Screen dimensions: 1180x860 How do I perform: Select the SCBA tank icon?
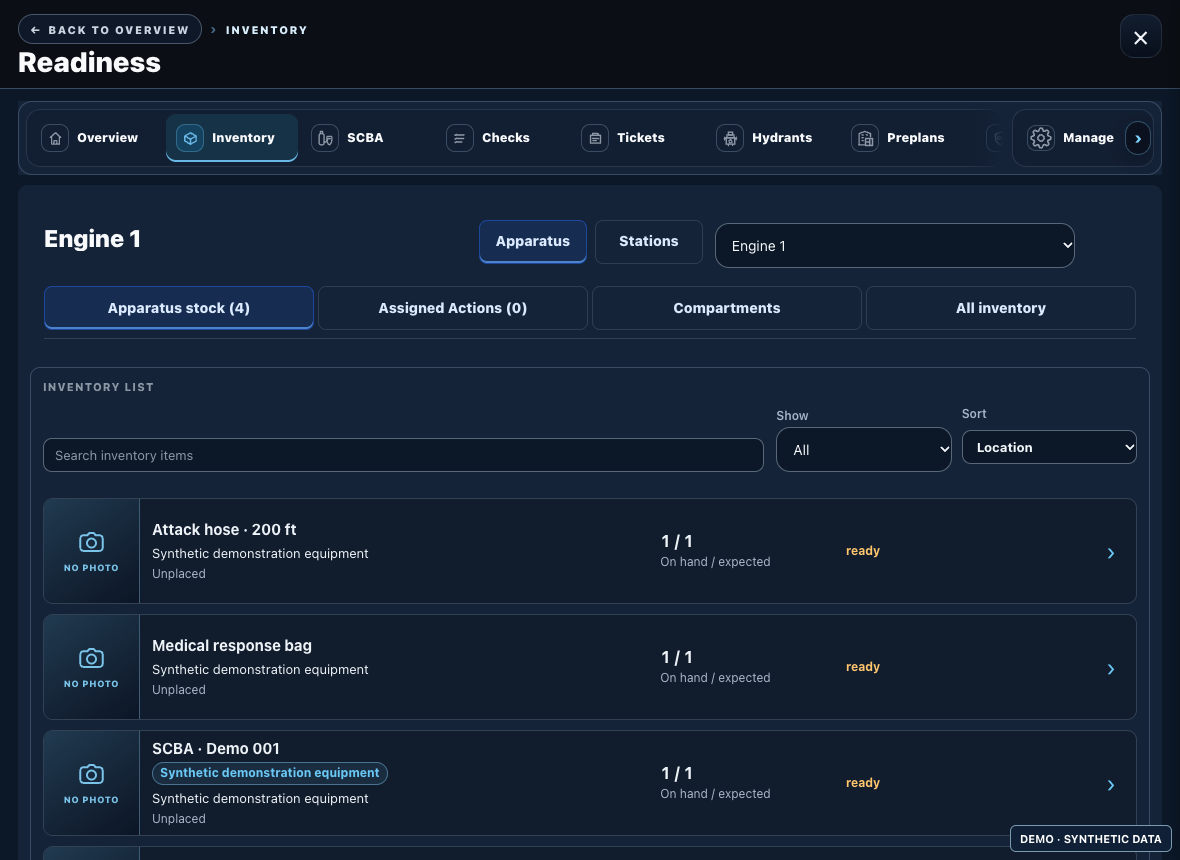[325, 138]
